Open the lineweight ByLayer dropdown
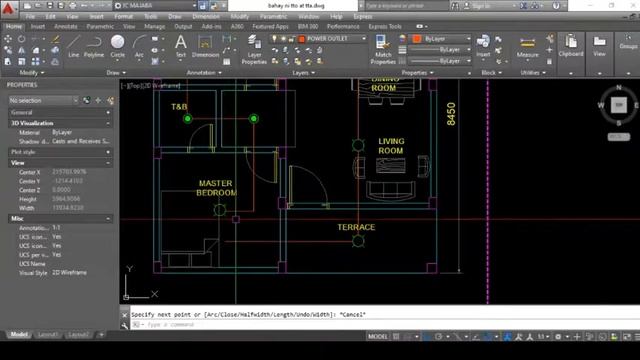This screenshot has width=640, height=360. click(469, 49)
